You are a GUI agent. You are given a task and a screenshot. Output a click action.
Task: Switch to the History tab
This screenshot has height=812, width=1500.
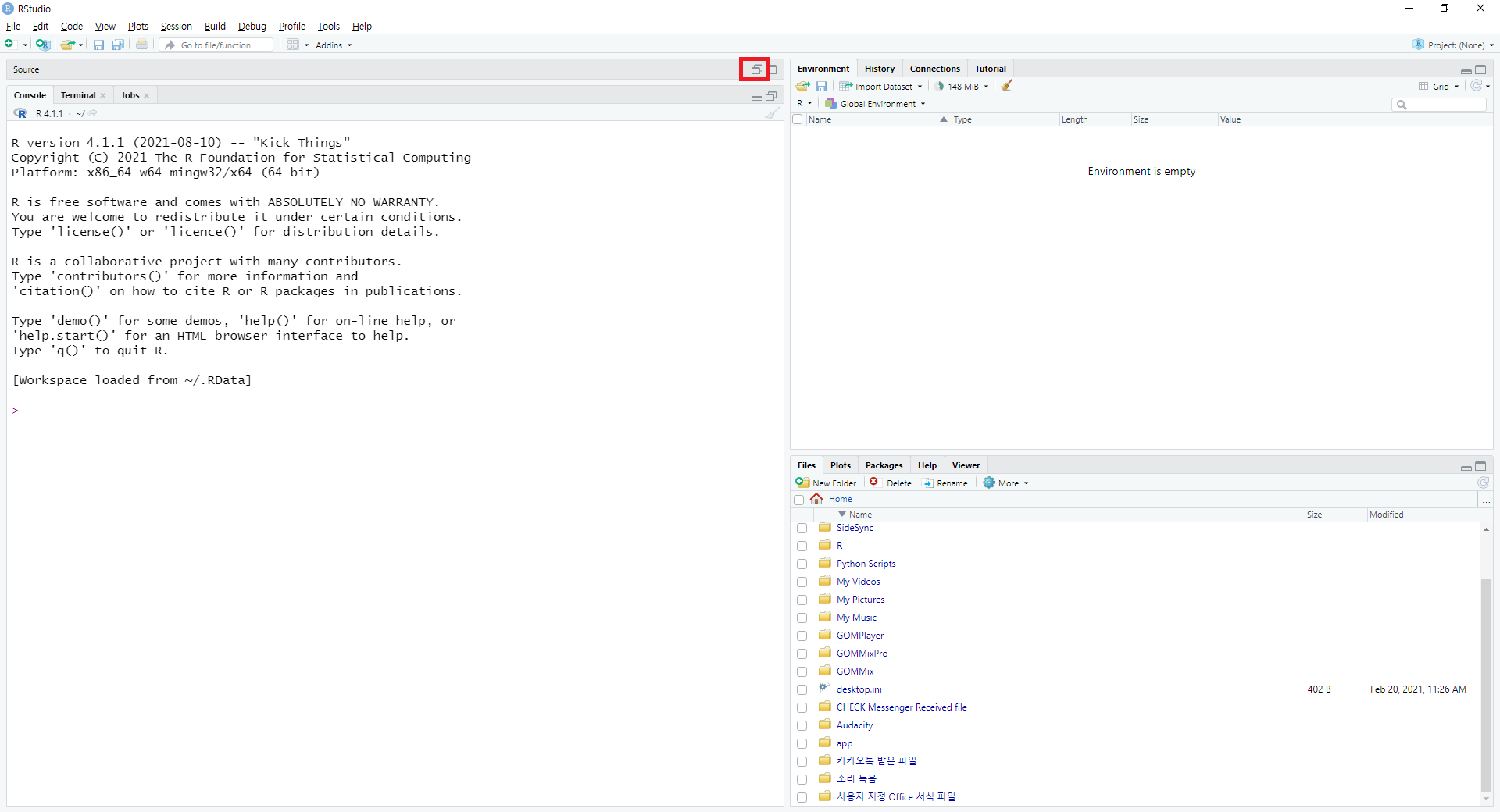point(880,69)
